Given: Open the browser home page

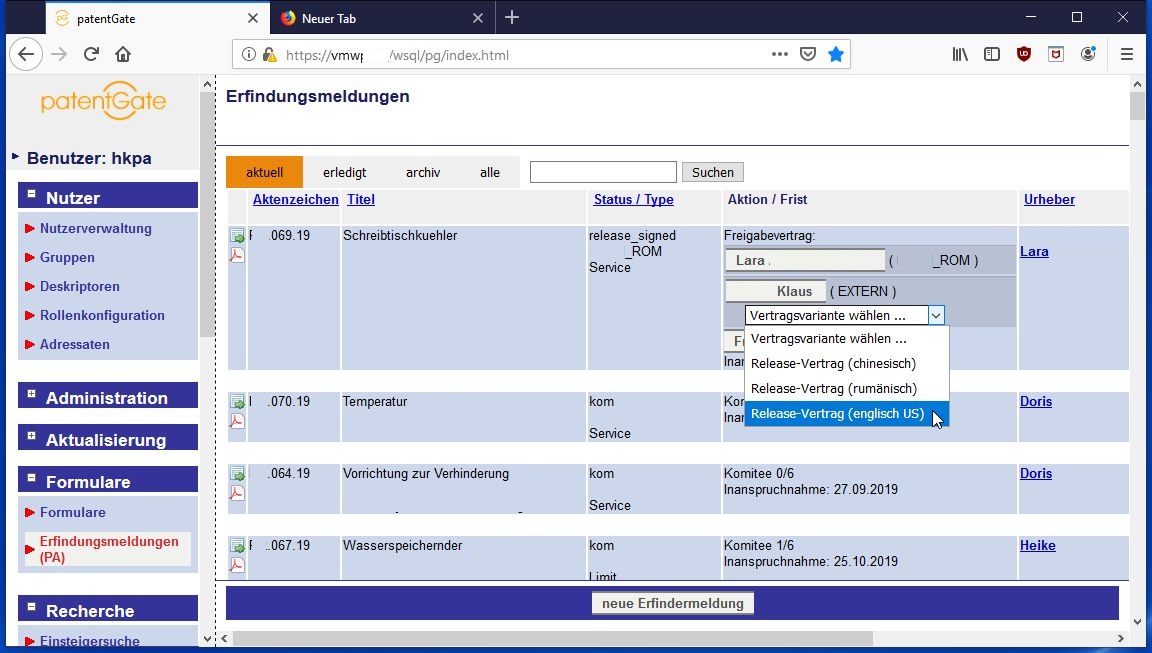Looking at the screenshot, I should [x=123, y=54].
